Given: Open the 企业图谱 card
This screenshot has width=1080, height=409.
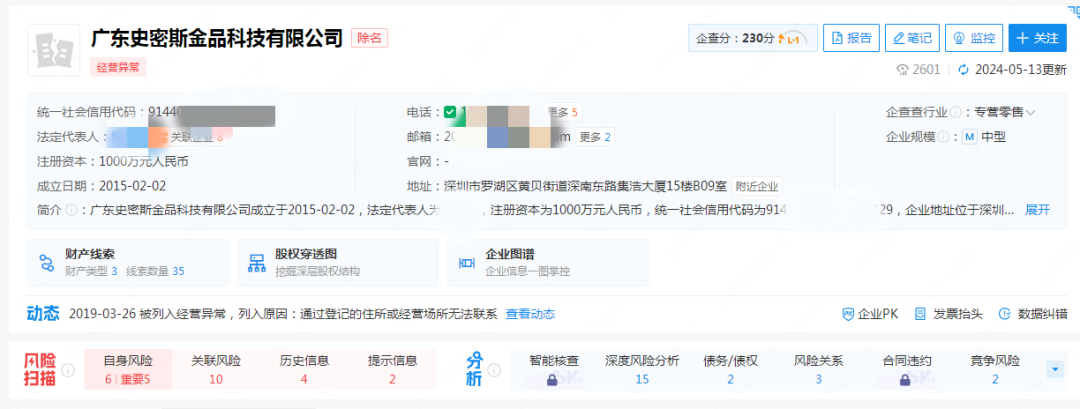Looking at the screenshot, I should (x=548, y=262).
